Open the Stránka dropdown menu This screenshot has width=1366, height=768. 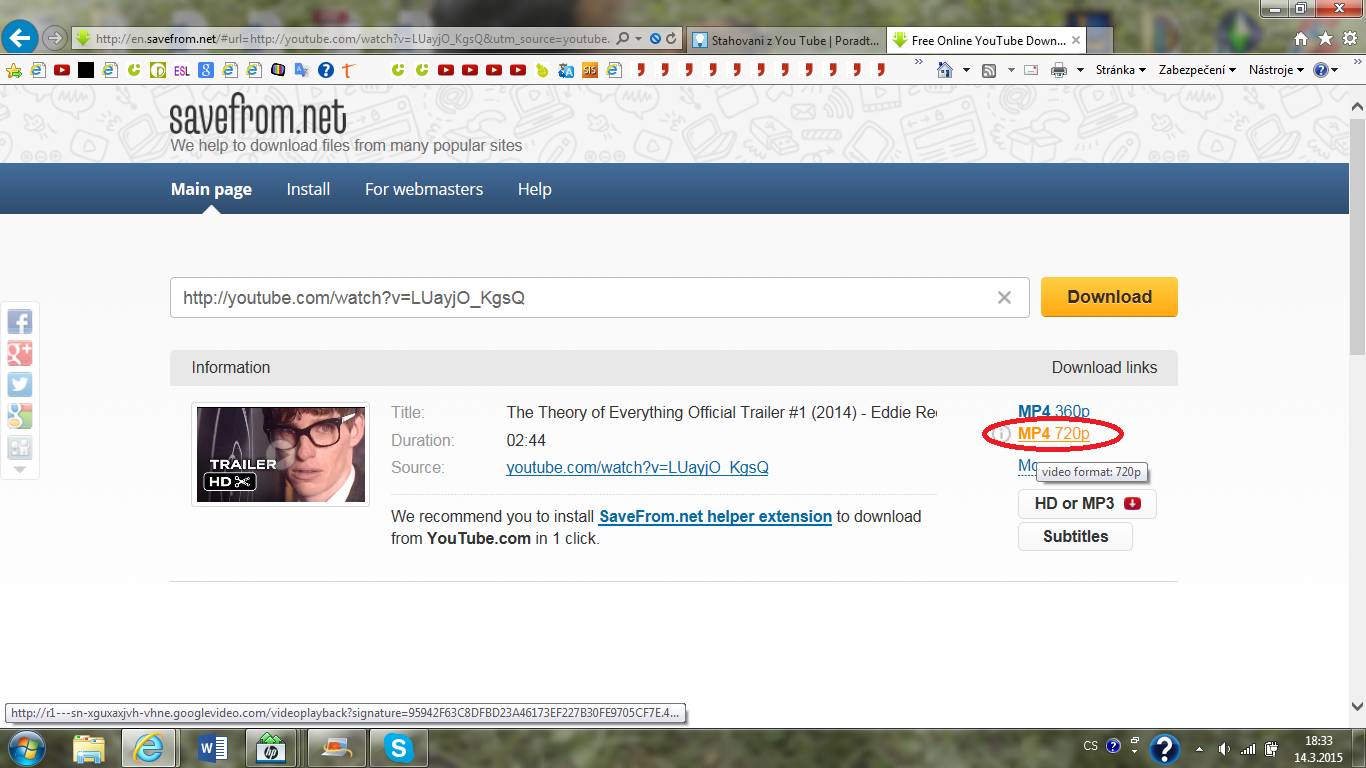pyautogui.click(x=1121, y=70)
